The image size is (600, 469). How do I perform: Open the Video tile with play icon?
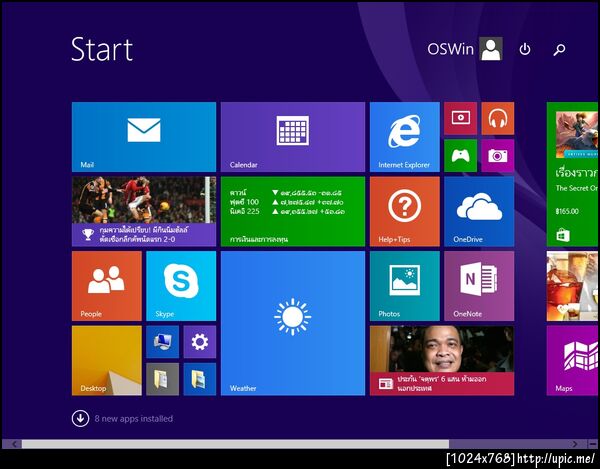coord(460,118)
